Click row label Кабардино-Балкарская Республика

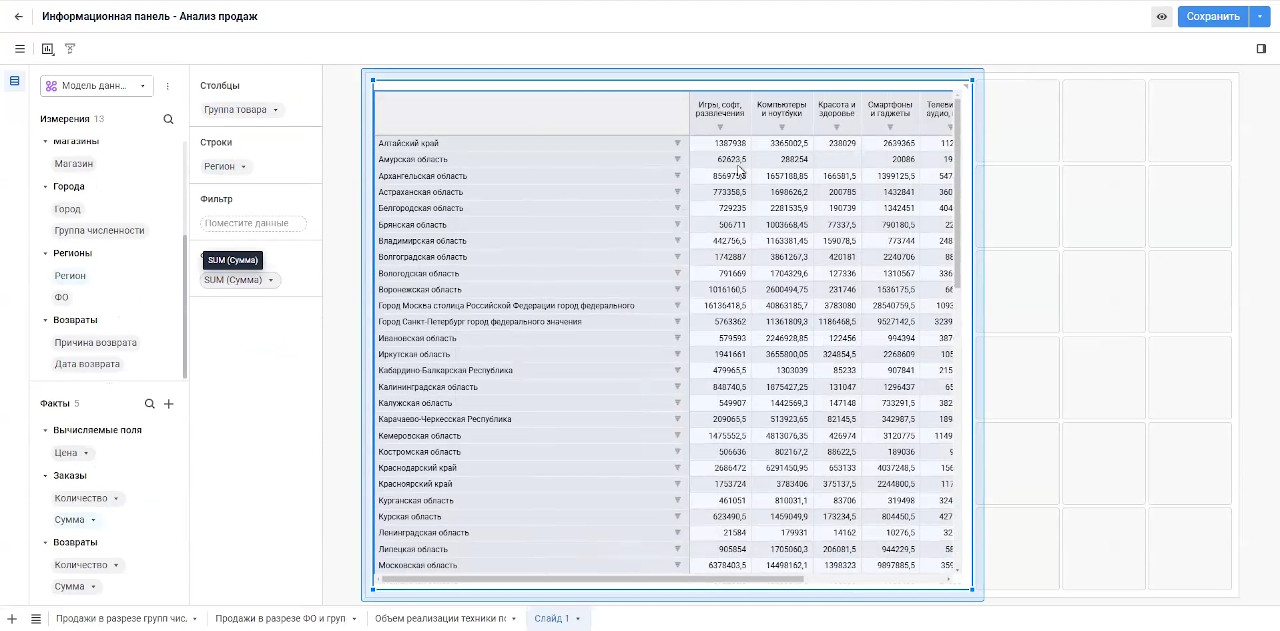point(445,371)
